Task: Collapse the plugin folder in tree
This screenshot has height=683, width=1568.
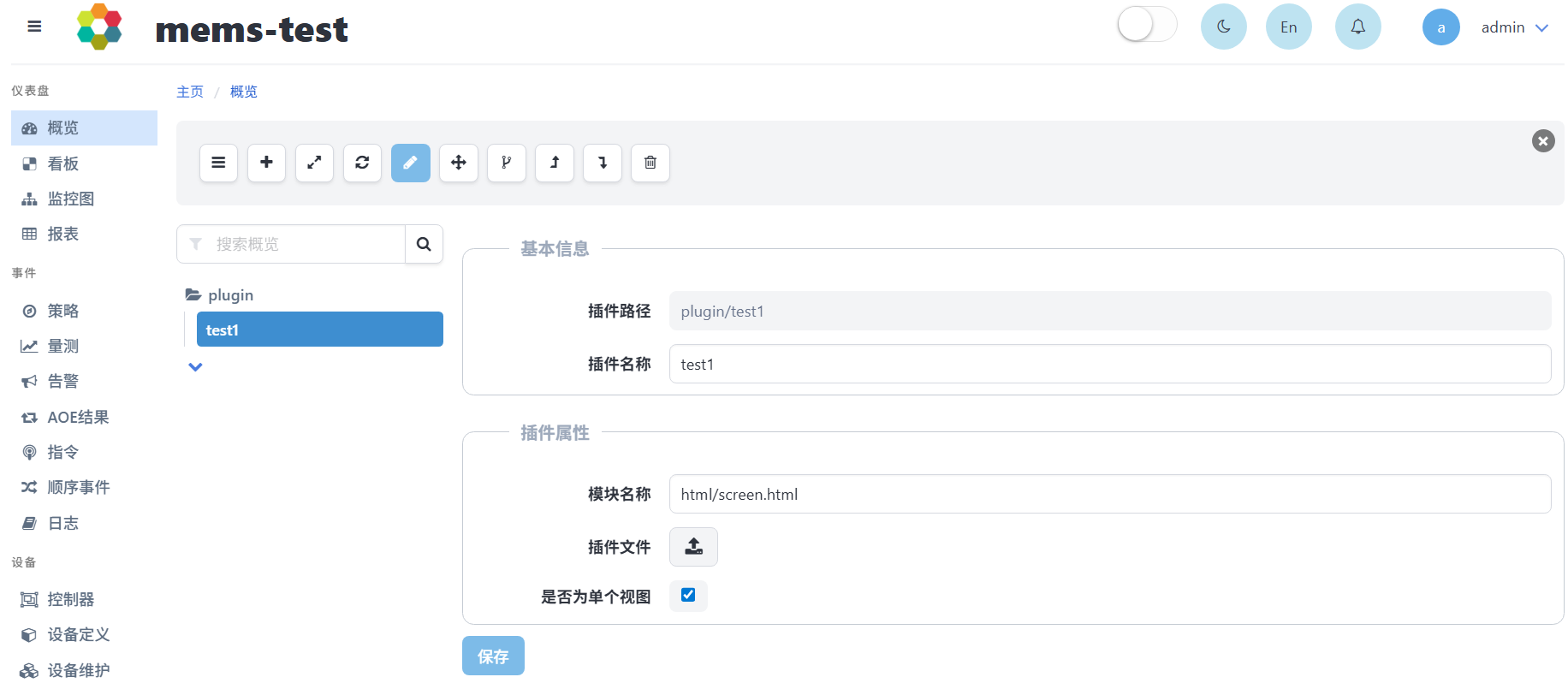Action: [x=220, y=294]
